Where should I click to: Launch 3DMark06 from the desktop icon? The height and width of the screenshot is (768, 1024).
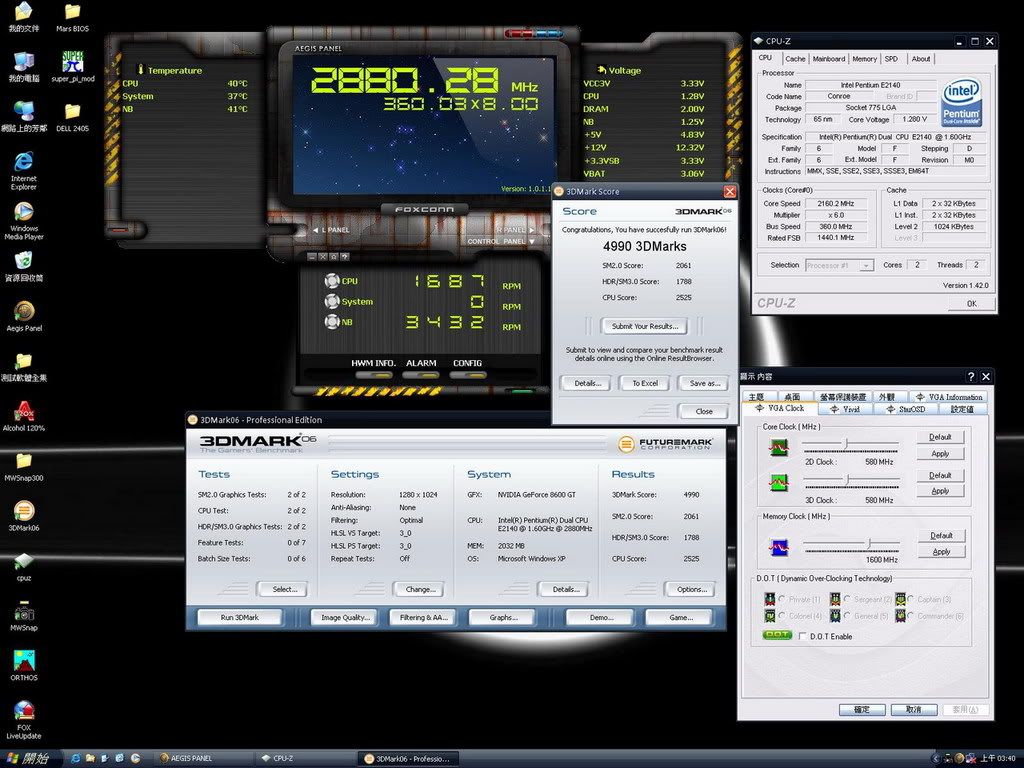24,516
